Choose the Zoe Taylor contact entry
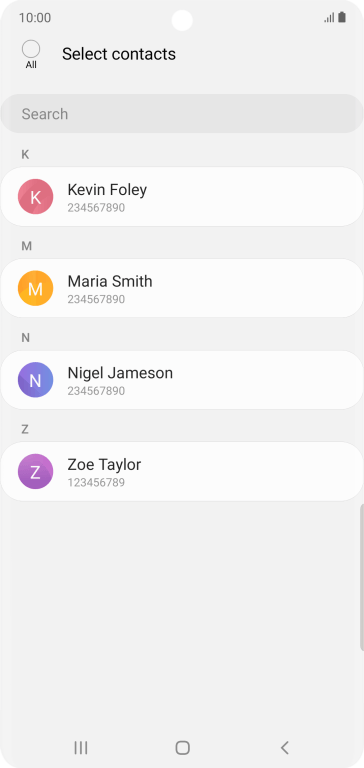Image resolution: width=364 pixels, height=768 pixels. pos(182,472)
